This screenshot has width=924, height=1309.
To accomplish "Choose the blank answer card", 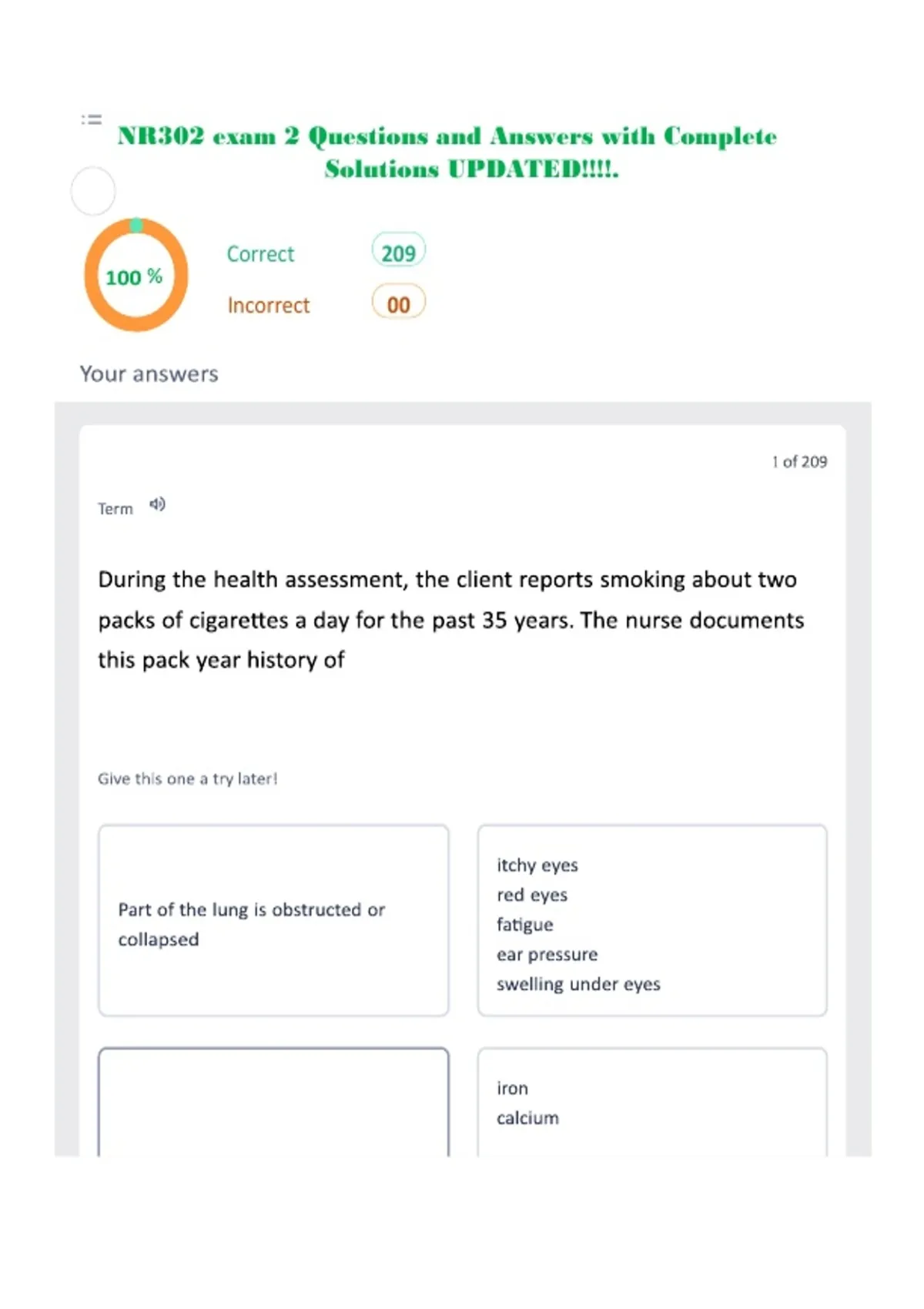I will (x=273, y=1102).
